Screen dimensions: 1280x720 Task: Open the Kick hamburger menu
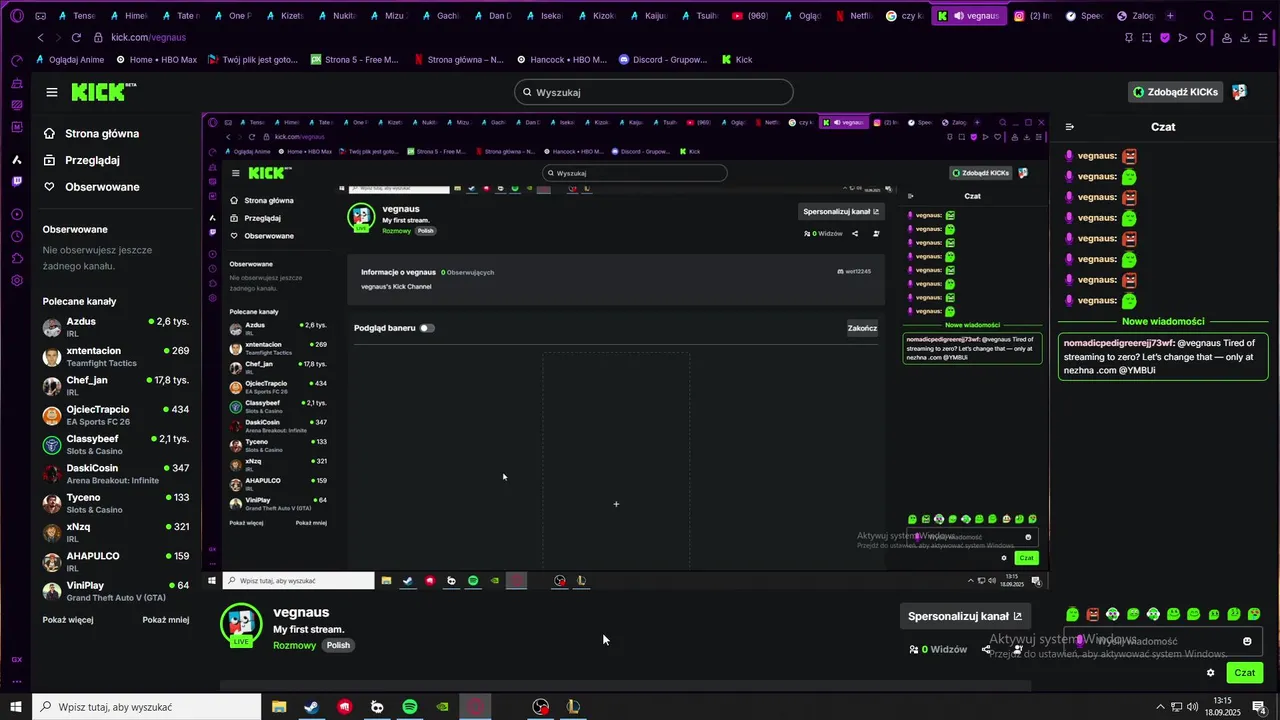[51, 92]
